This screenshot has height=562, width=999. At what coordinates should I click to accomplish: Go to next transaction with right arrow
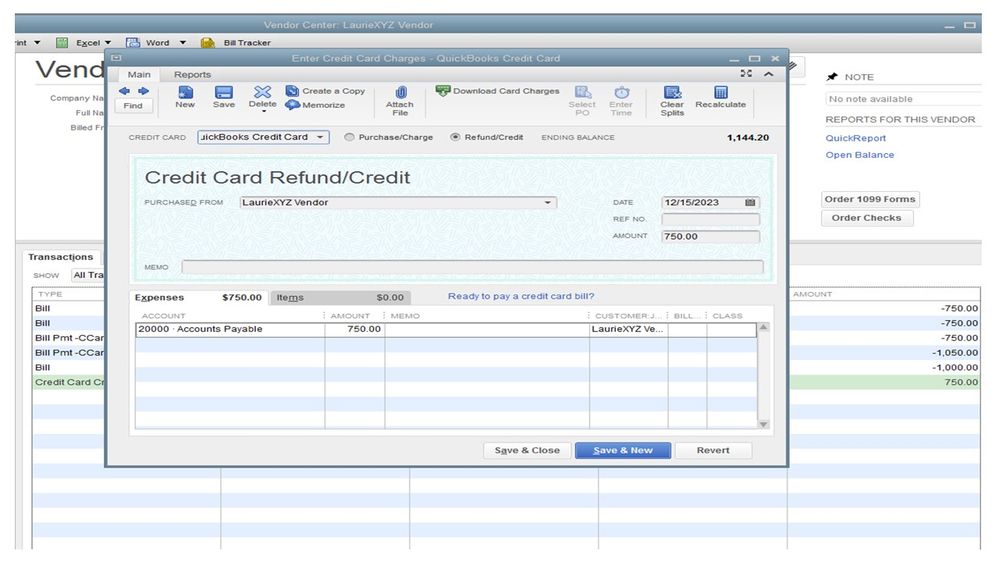tap(143, 91)
